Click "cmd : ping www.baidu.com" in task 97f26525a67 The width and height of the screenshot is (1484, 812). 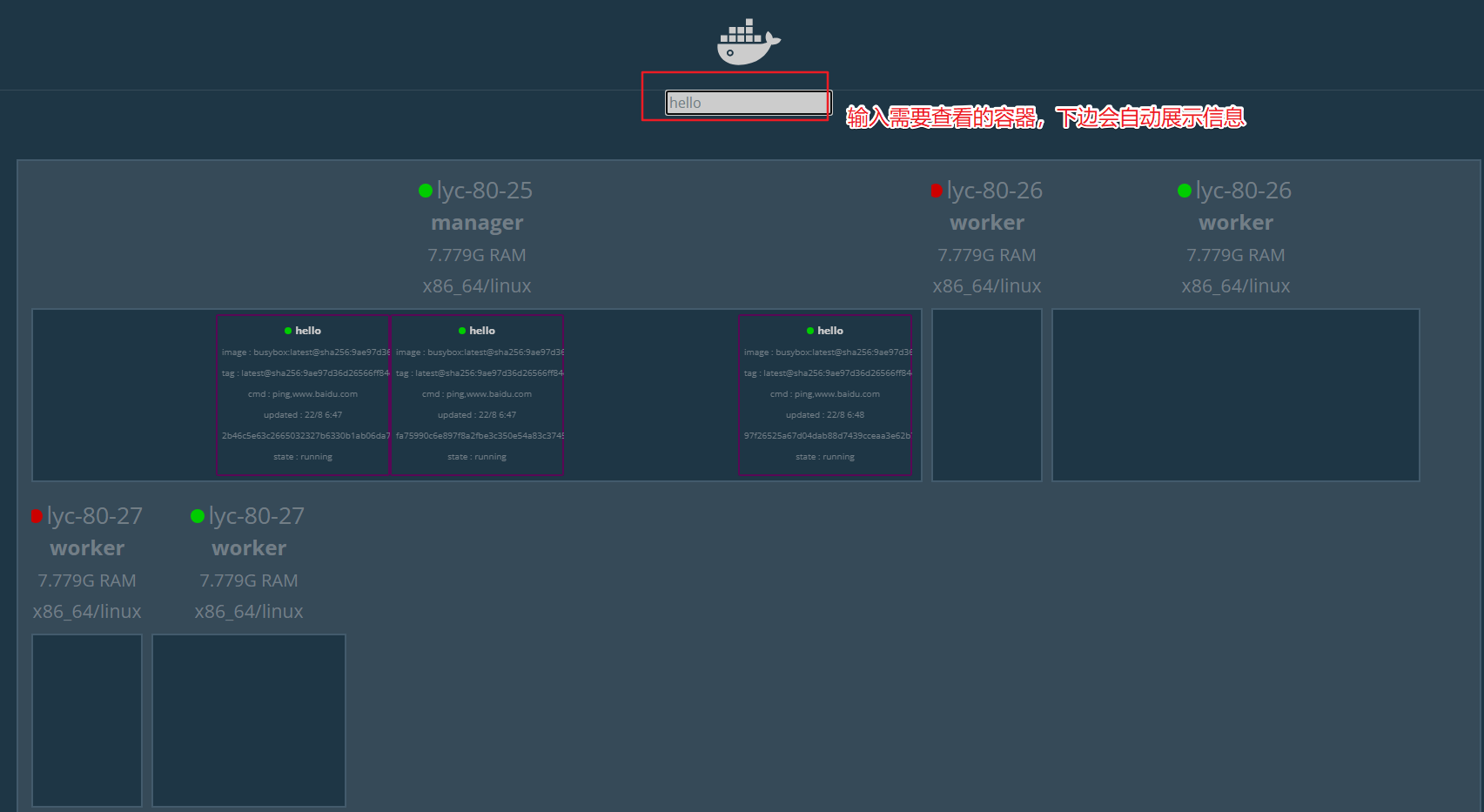pyautogui.click(x=825, y=394)
